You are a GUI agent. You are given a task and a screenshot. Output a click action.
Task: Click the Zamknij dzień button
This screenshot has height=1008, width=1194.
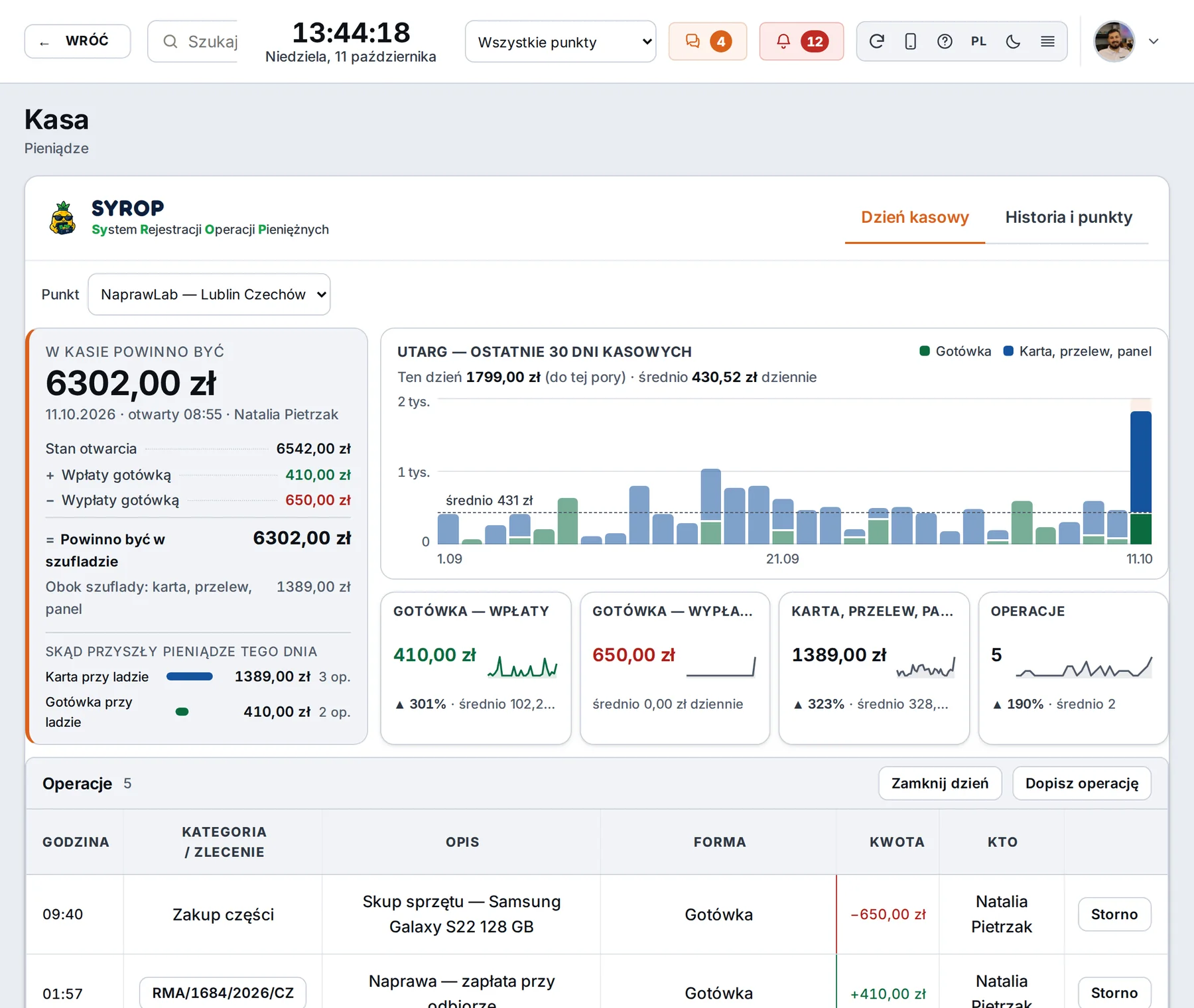tap(940, 783)
